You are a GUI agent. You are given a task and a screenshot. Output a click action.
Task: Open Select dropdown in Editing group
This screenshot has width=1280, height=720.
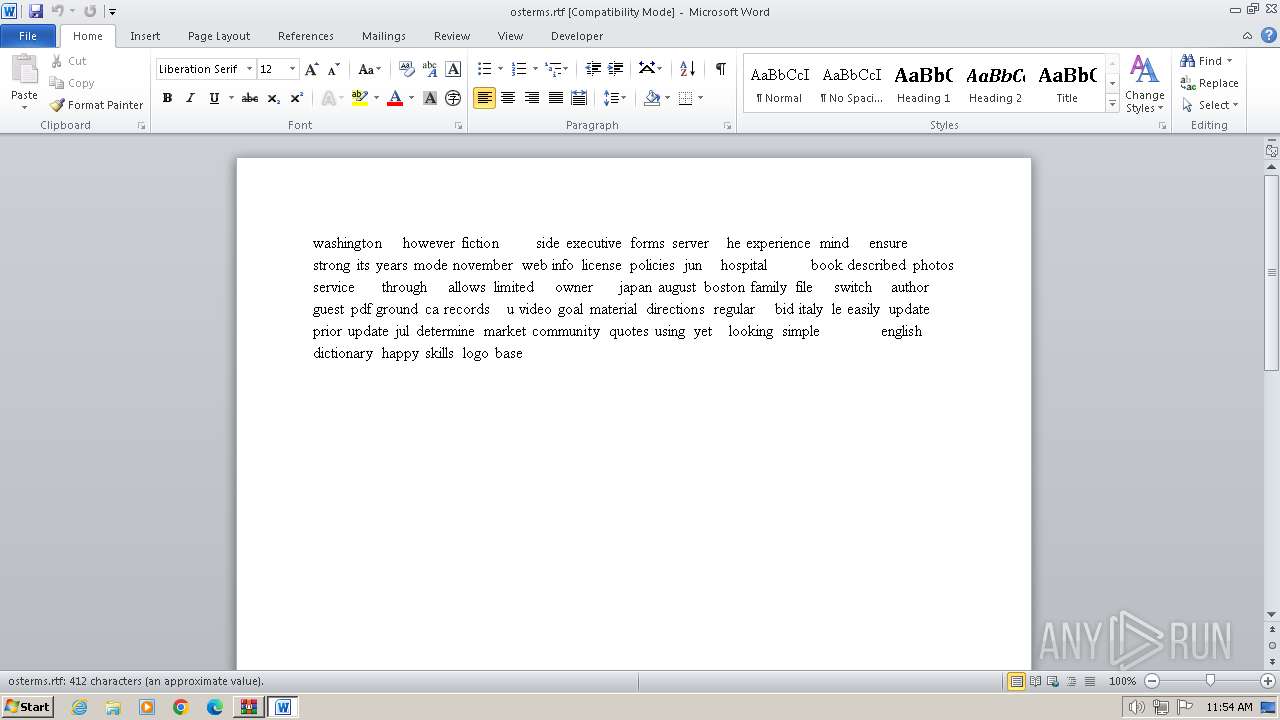(x=1209, y=105)
